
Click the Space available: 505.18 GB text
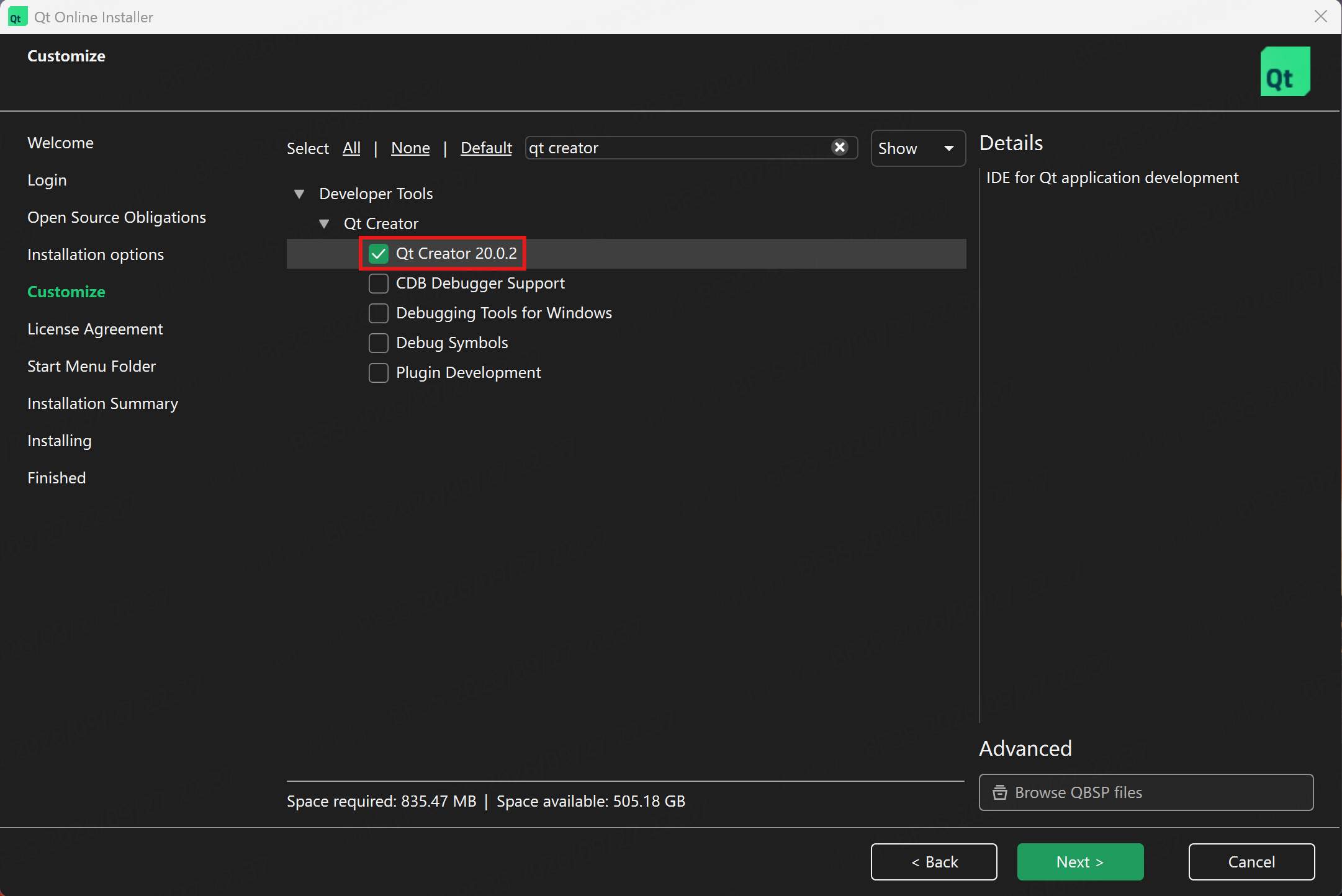(x=591, y=801)
